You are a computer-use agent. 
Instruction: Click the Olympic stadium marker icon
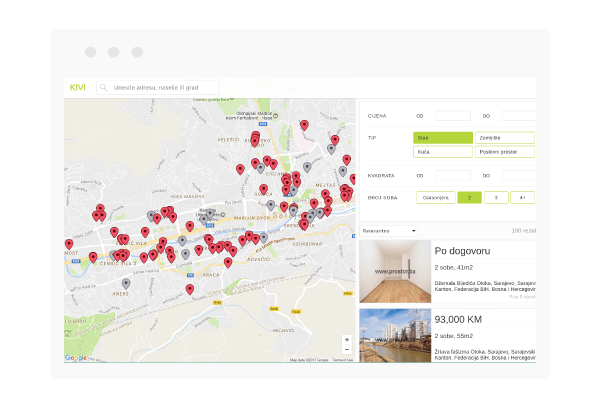(x=275, y=115)
